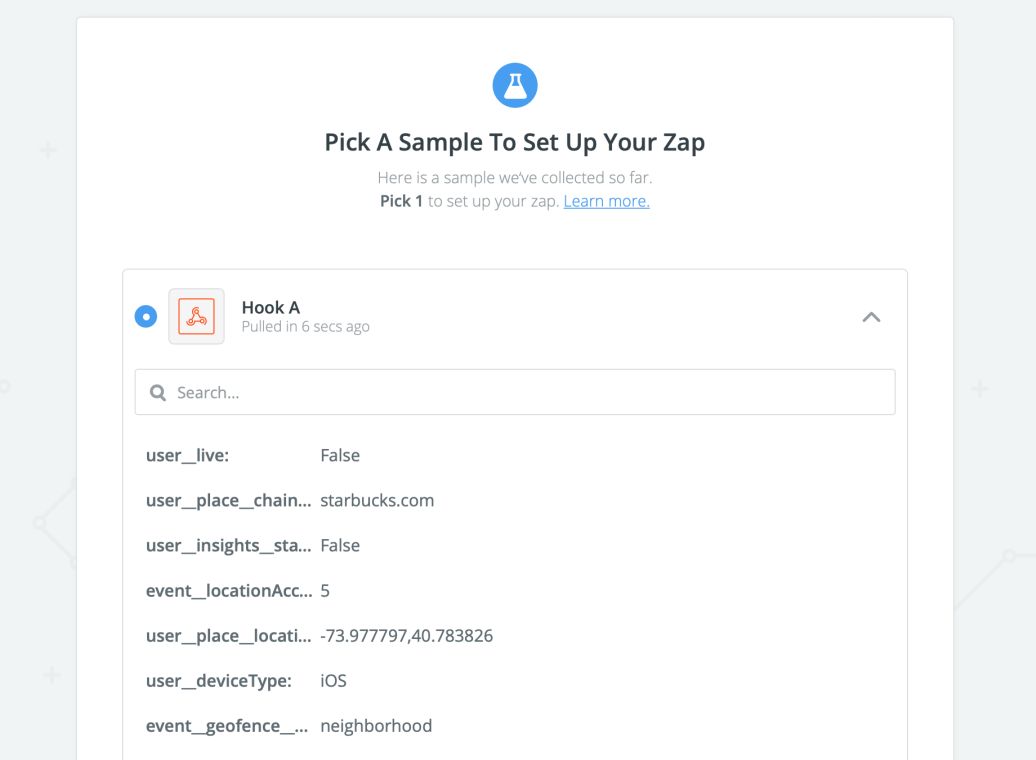The width and height of the screenshot is (1036, 760).
Task: Select the user__deviceType field label
Action: pos(219,681)
